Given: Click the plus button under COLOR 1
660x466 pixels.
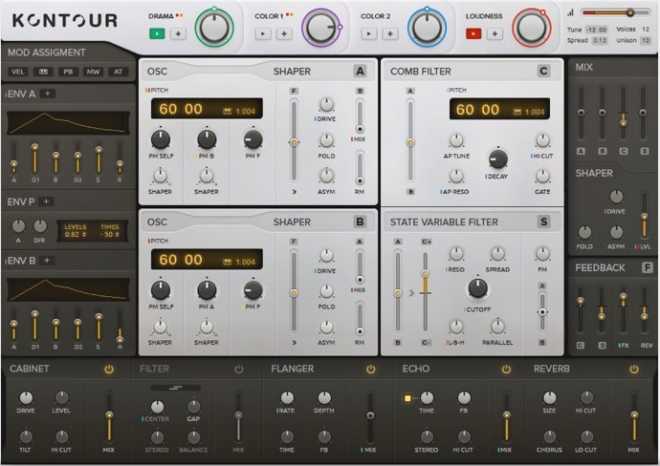Looking at the screenshot, I should (x=284, y=33).
